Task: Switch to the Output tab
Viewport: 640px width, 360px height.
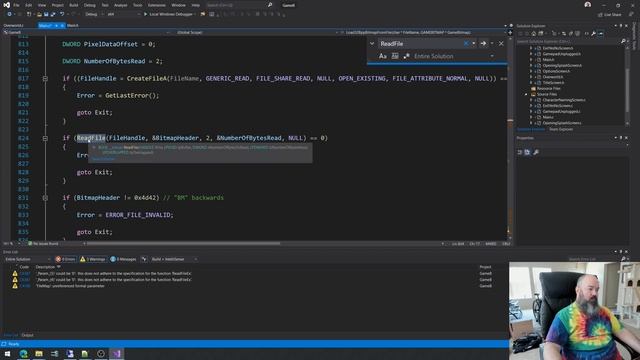Action: click(x=28, y=335)
